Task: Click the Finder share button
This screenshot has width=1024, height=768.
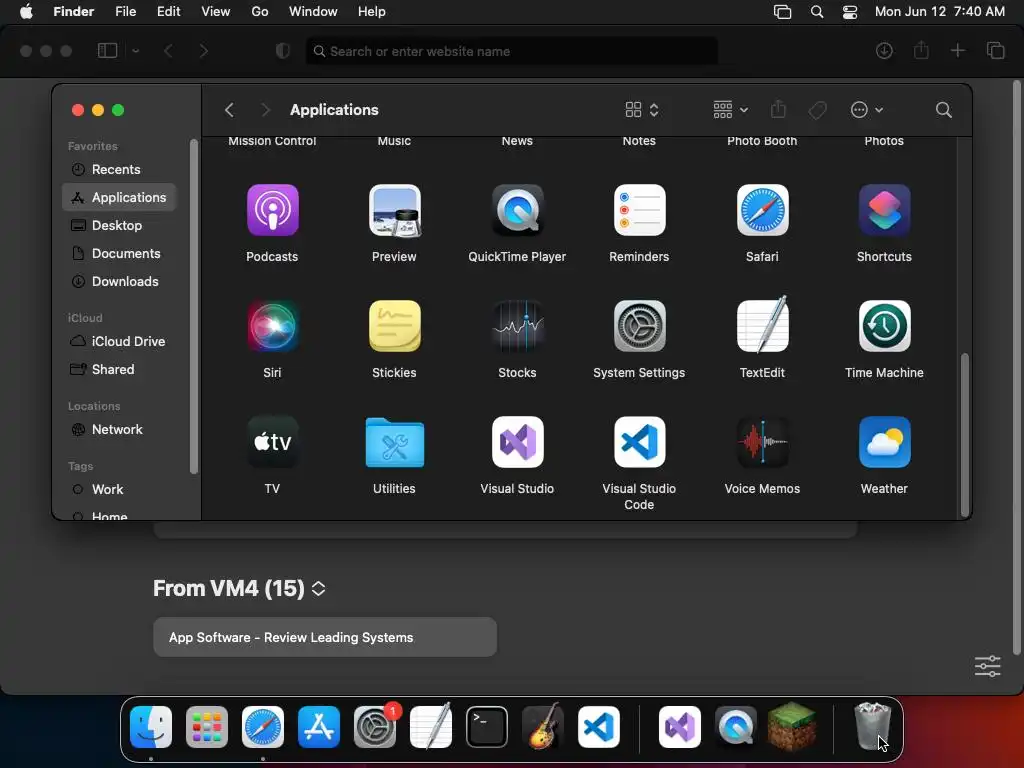Action: click(778, 110)
